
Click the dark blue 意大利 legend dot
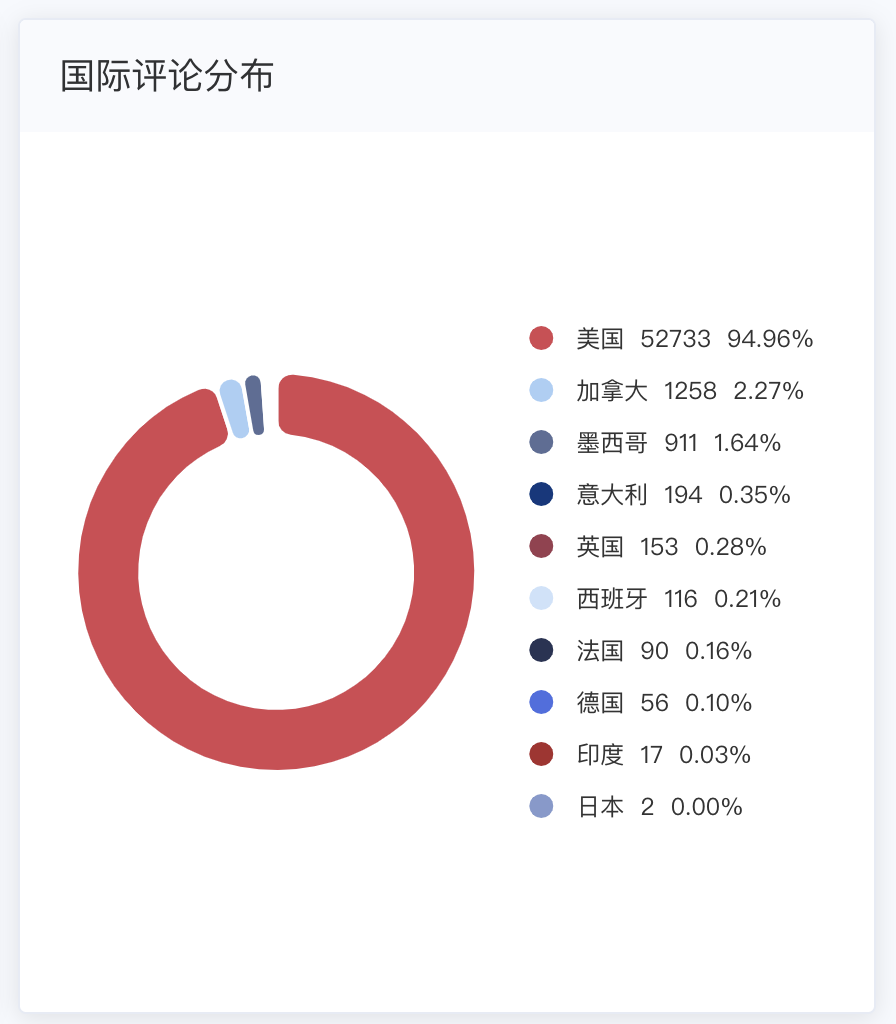click(x=541, y=494)
